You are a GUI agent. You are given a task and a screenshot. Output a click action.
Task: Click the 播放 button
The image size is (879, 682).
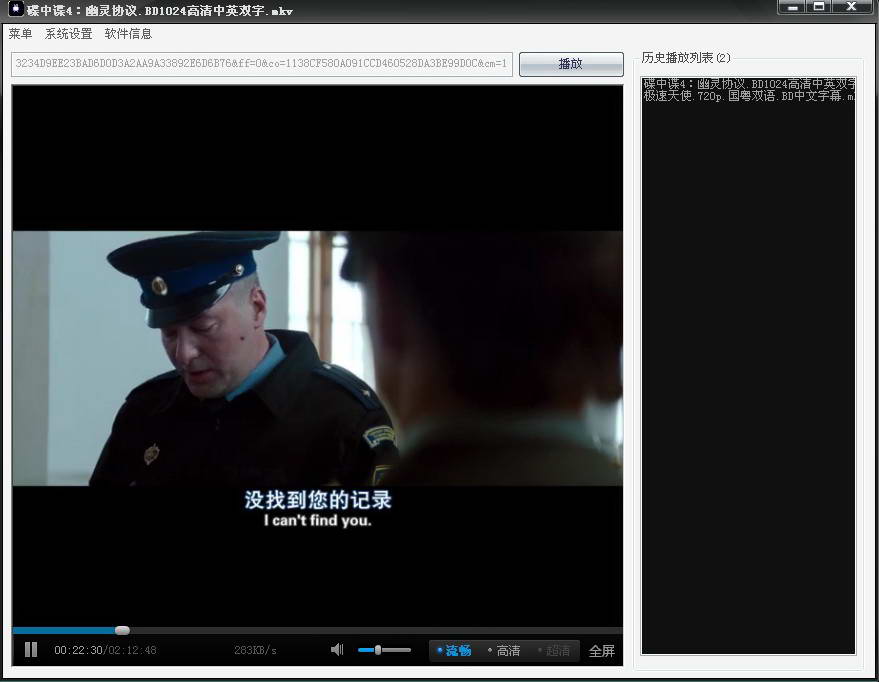tap(571, 64)
